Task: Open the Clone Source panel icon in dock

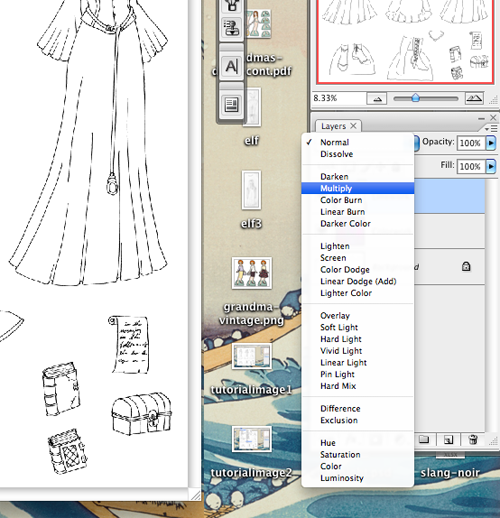Action: [x=232, y=28]
